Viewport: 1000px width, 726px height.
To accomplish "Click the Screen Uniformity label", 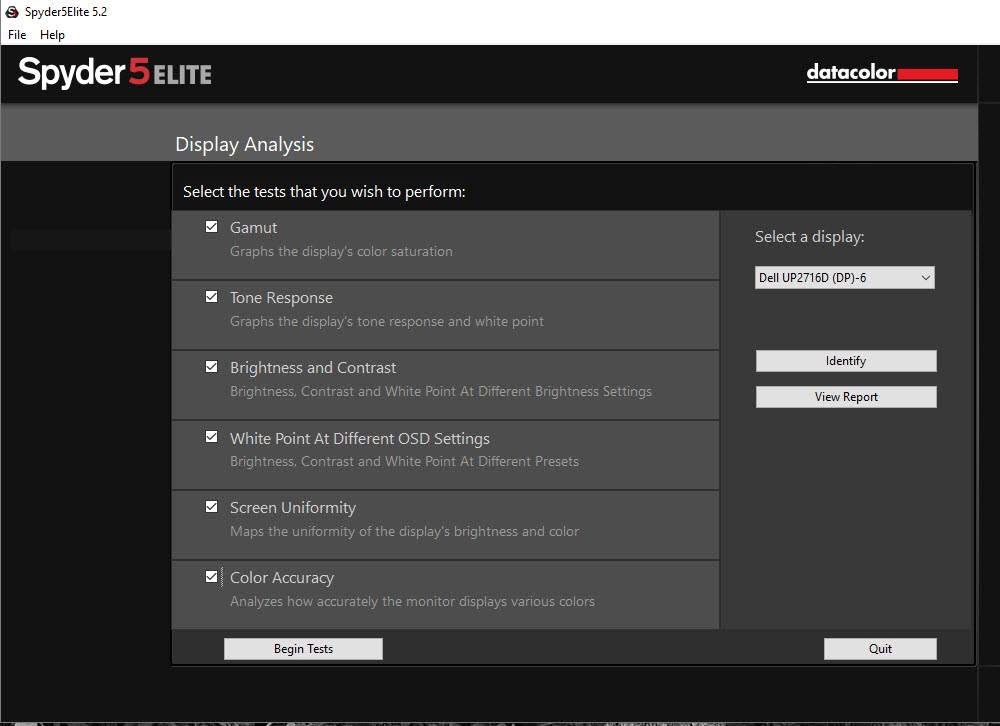I will click(x=293, y=508).
